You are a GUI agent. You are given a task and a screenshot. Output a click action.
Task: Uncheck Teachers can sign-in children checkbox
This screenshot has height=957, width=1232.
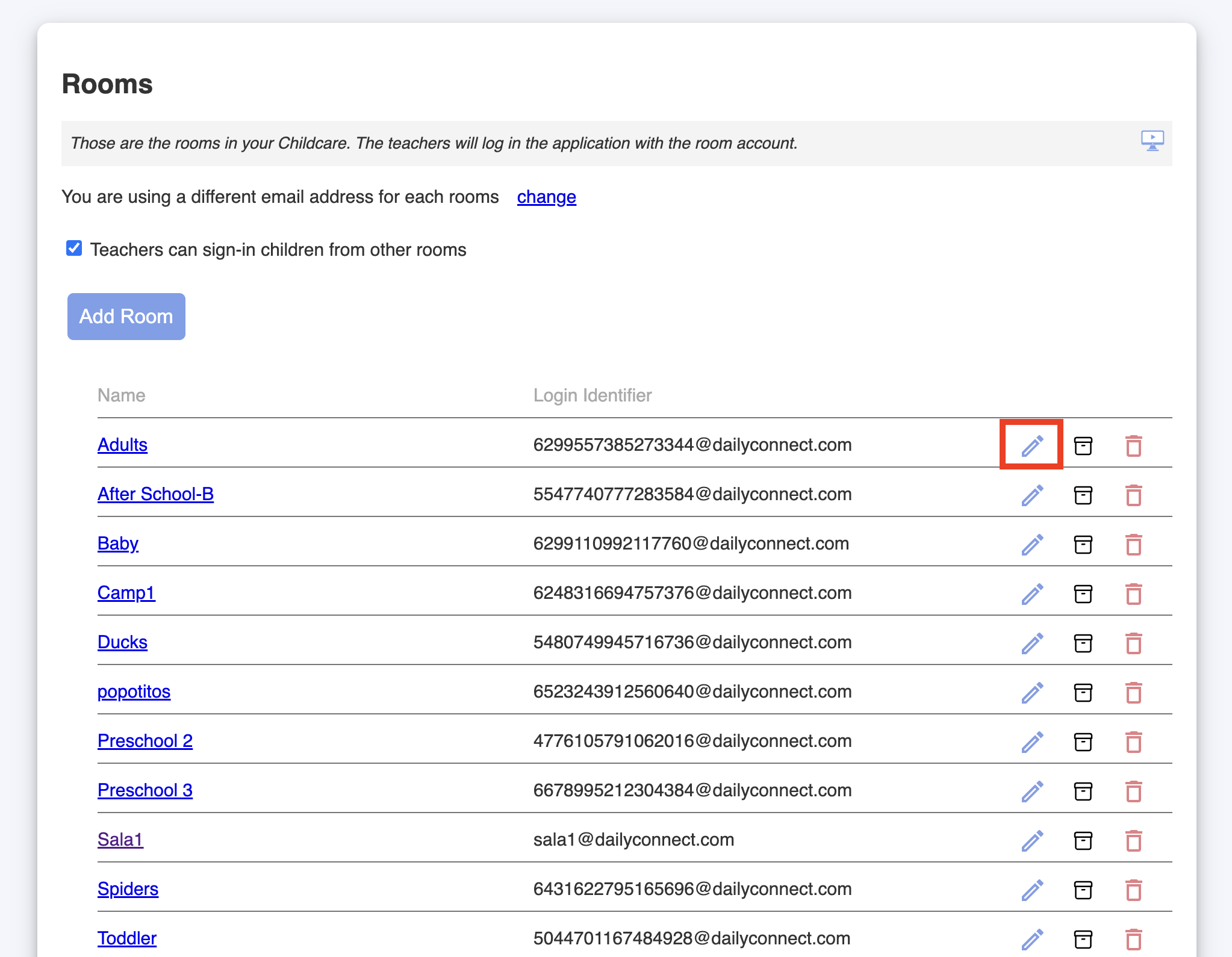[74, 248]
